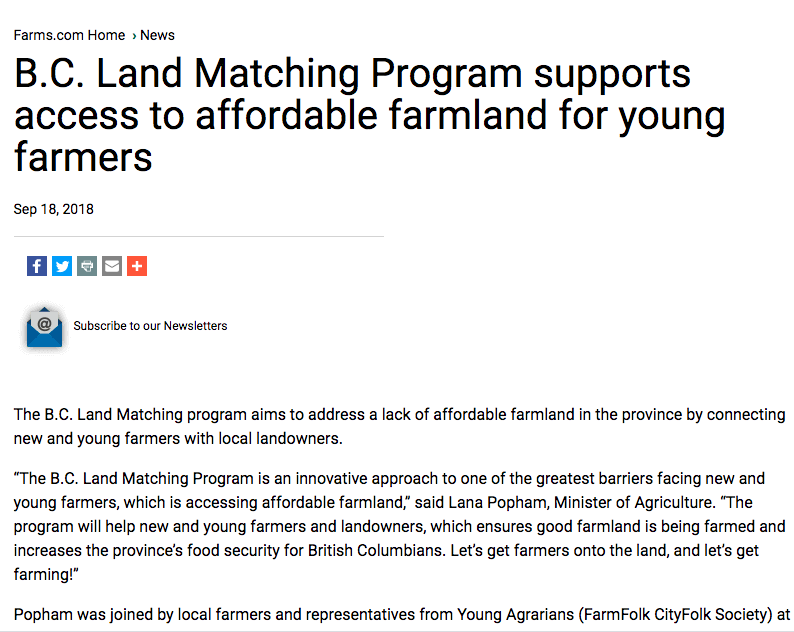Click the breadcrumb separator arrow
The height and width of the screenshot is (632, 794).
134,35
